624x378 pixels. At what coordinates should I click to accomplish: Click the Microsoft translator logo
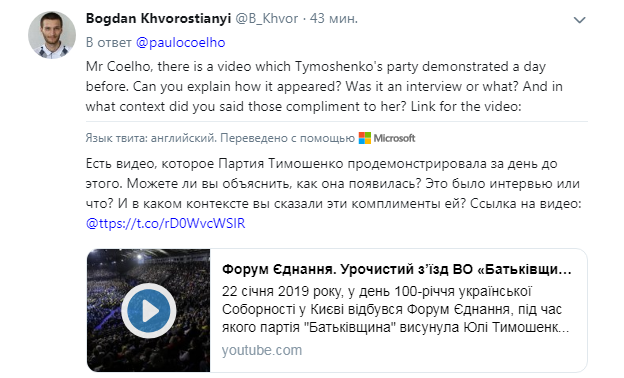pos(365,138)
